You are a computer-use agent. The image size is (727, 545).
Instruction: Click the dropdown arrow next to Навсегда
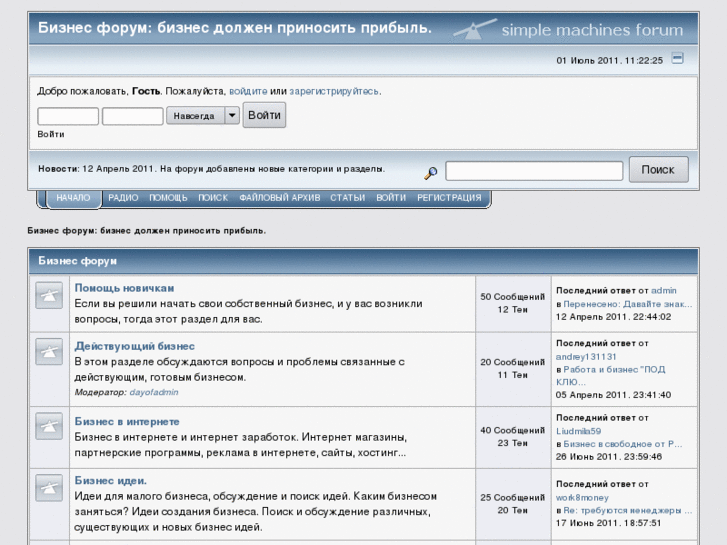[232, 116]
